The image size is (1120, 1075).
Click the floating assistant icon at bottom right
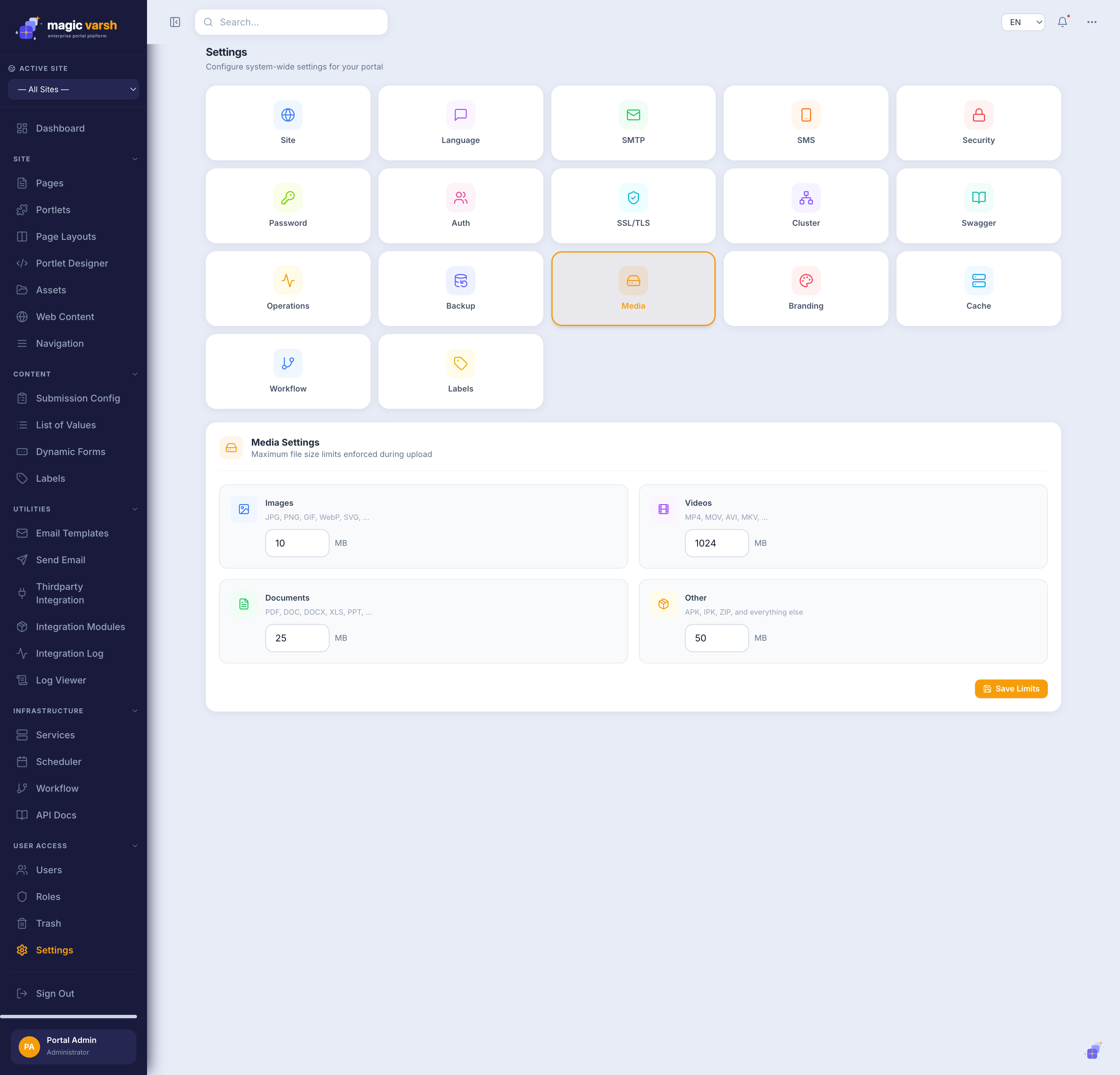[x=1093, y=1051]
